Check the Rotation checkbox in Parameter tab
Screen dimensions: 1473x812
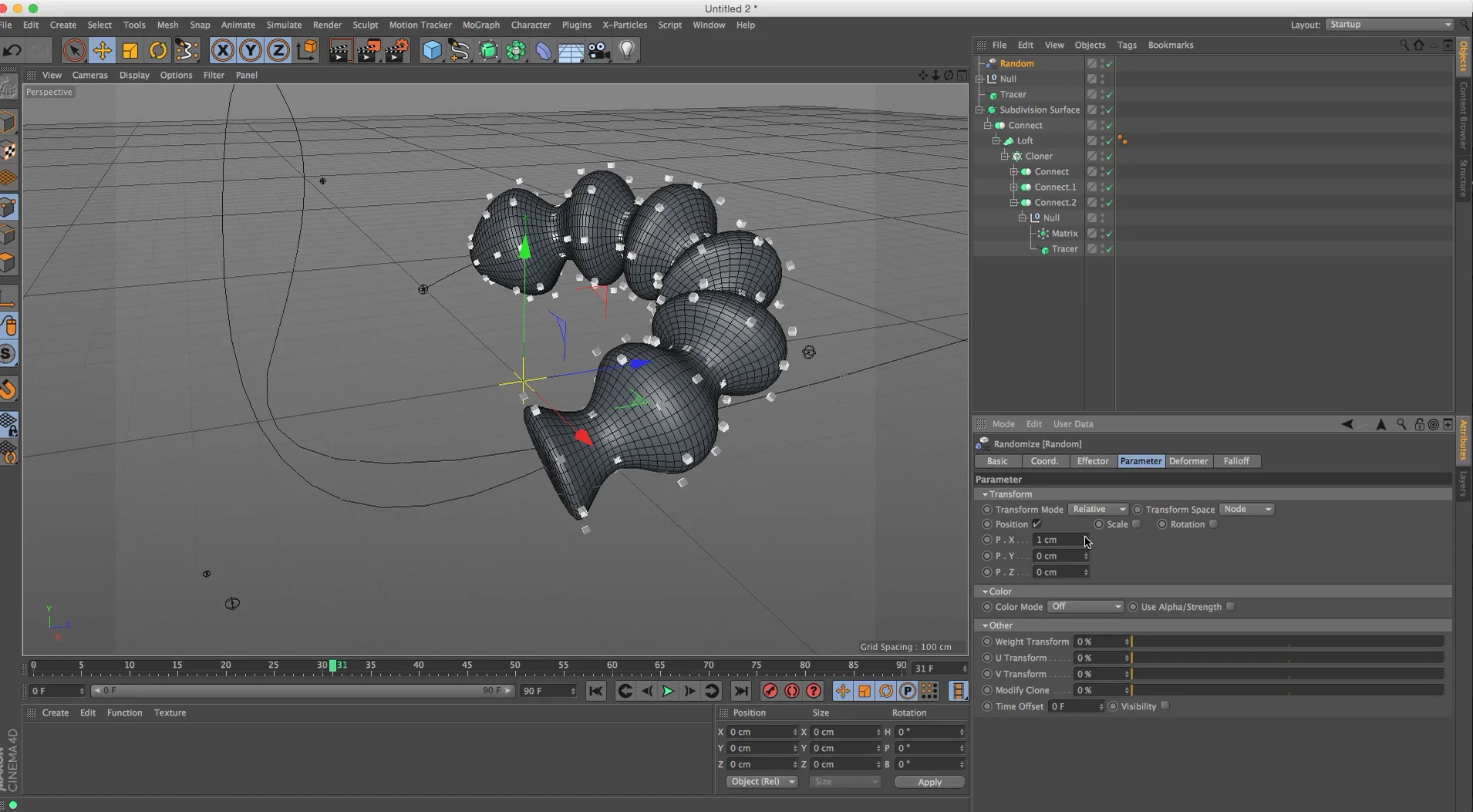(x=1213, y=524)
